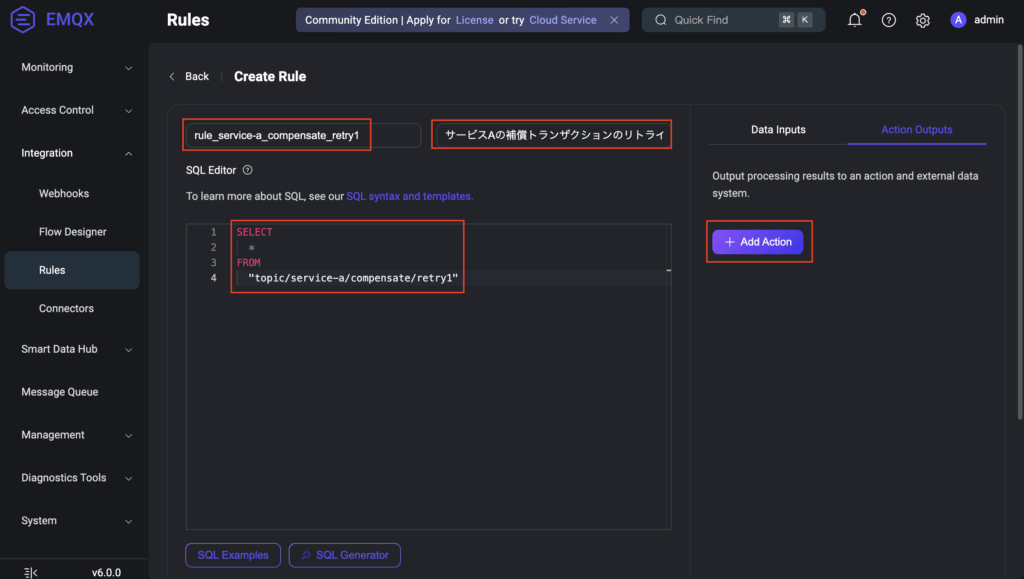The height and width of the screenshot is (579, 1024).
Task: Select the Action Outputs tab
Action: 916,130
